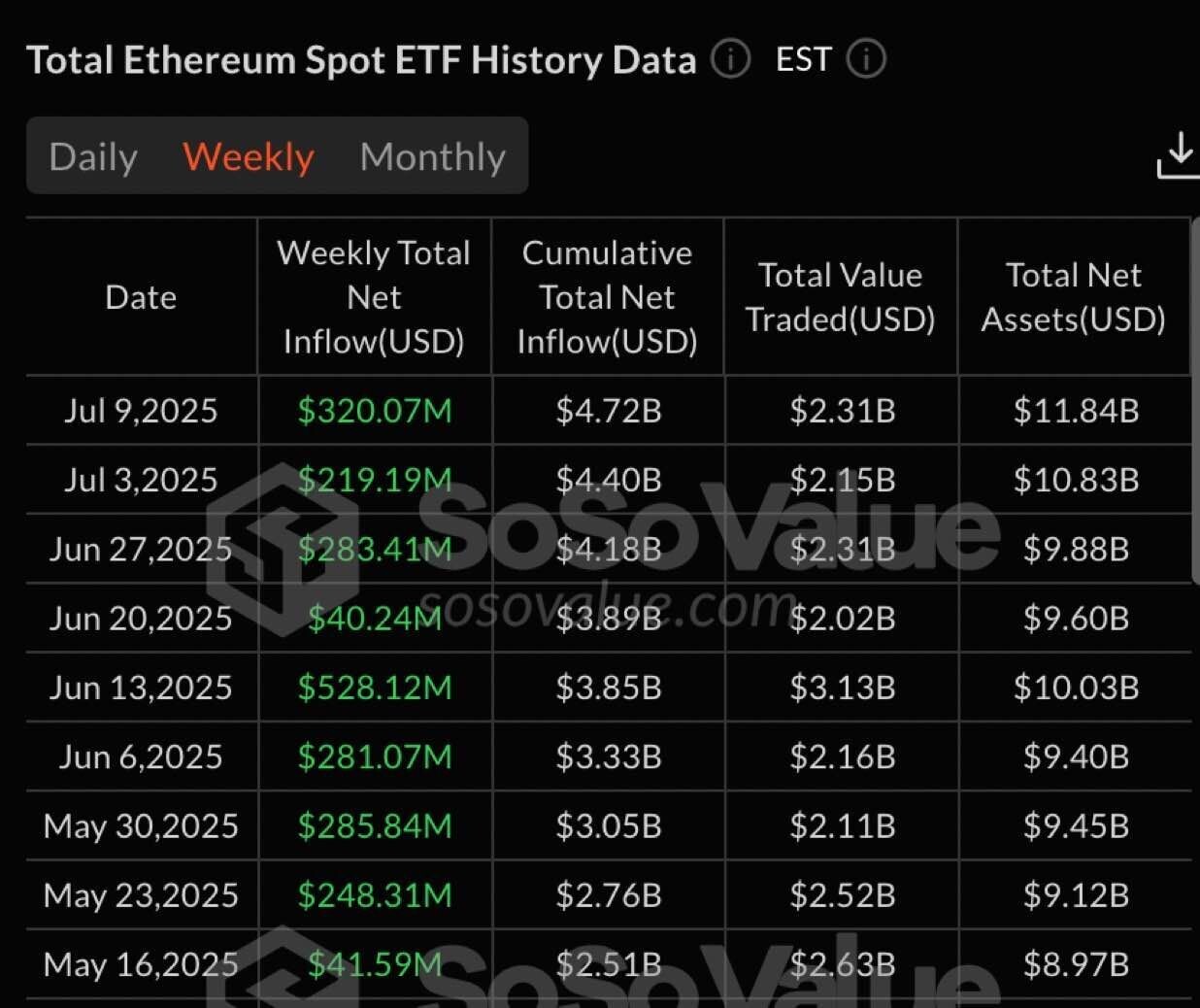Select the Weekly tab
This screenshot has height=1008, width=1200.
tap(248, 156)
